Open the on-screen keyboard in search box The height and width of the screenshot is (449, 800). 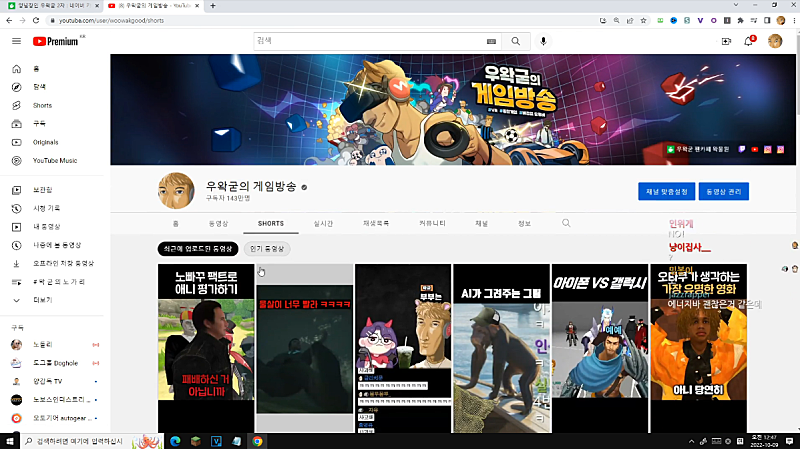491,41
